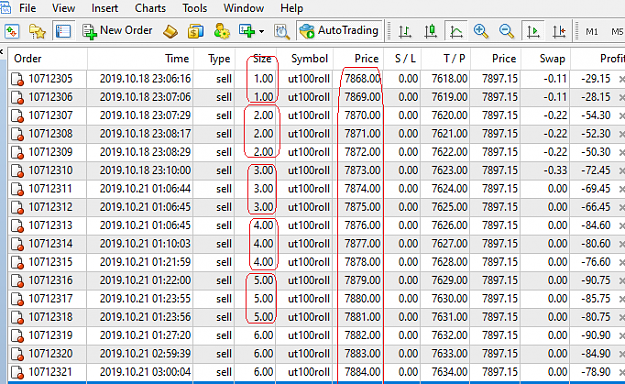The image size is (625, 384).
Task: Select order number 10712306
Action: [51, 97]
